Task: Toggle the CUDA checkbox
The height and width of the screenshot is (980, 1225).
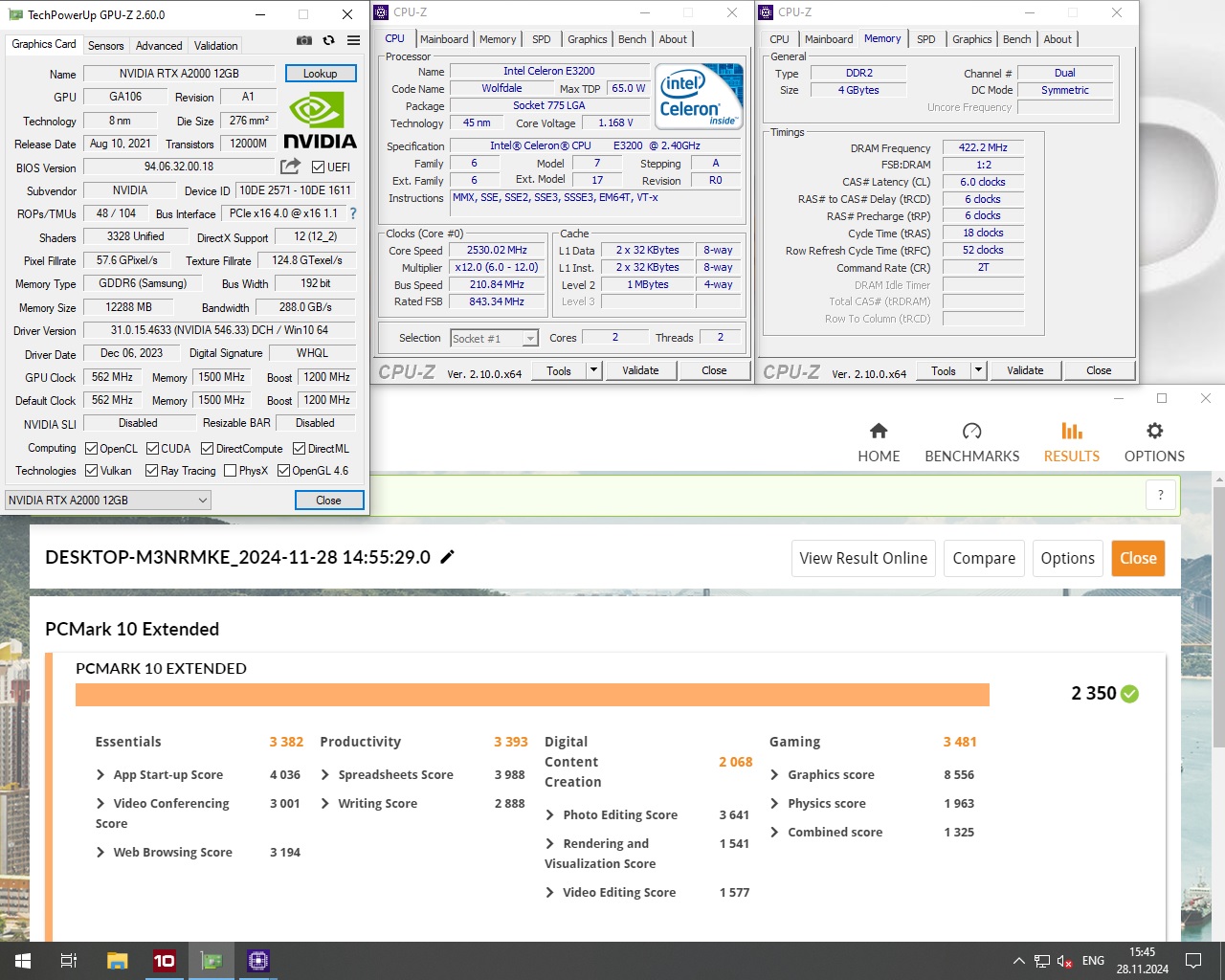Action: click(x=152, y=448)
